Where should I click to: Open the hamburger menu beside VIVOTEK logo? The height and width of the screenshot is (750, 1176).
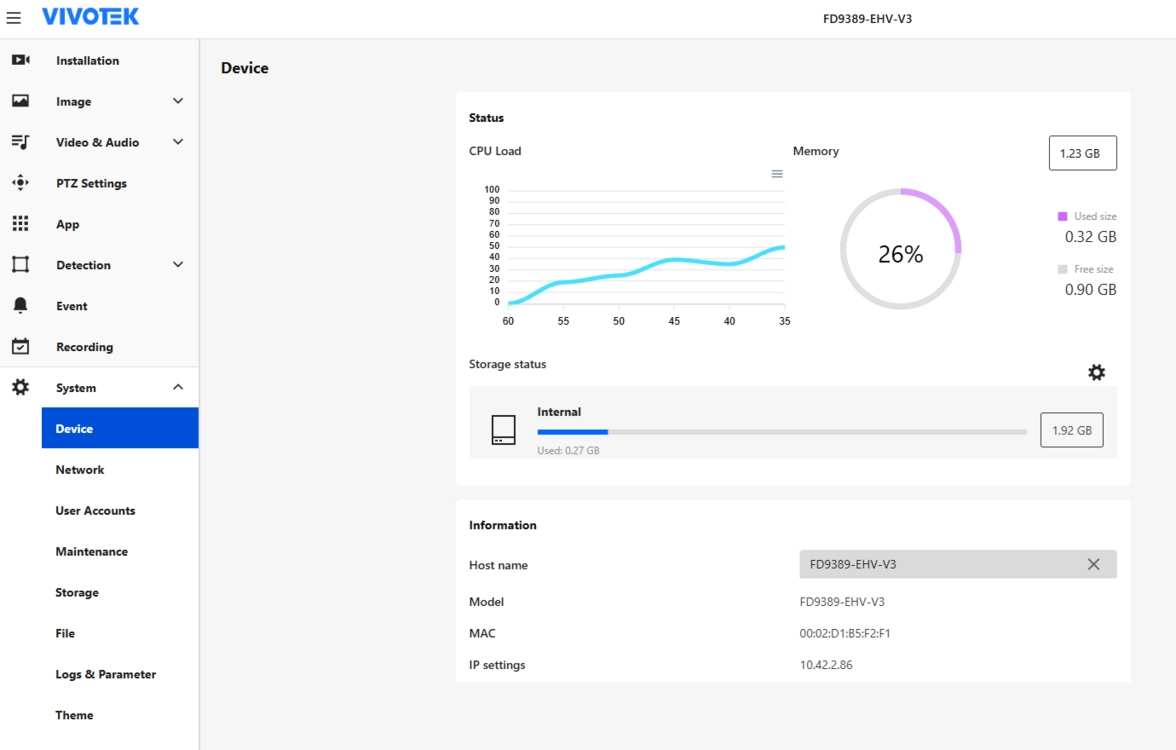(14, 18)
